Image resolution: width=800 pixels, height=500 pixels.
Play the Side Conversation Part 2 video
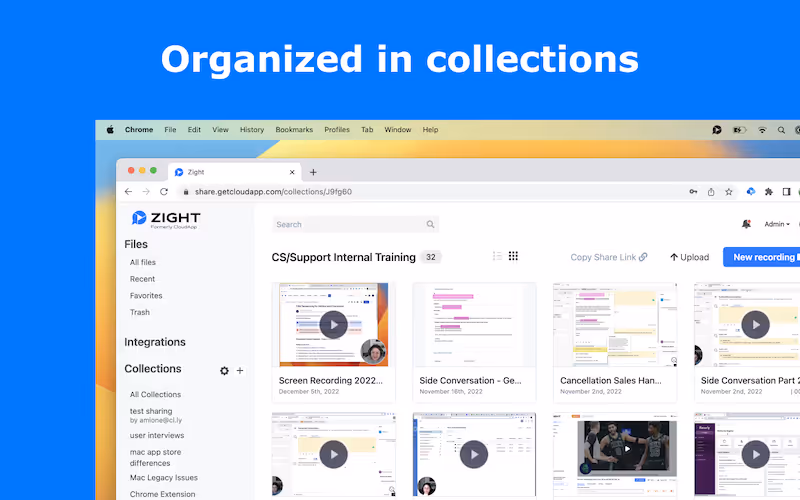pos(755,324)
